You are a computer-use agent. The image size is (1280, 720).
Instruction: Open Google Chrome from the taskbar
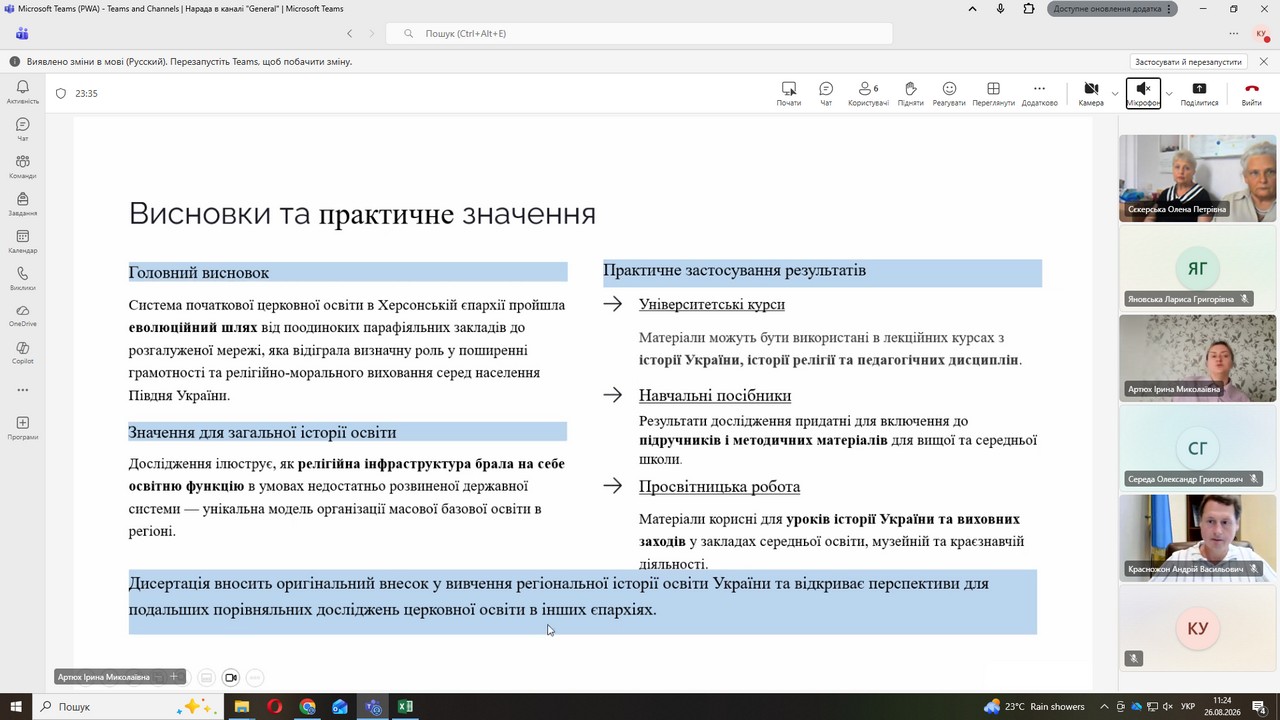pos(307,706)
